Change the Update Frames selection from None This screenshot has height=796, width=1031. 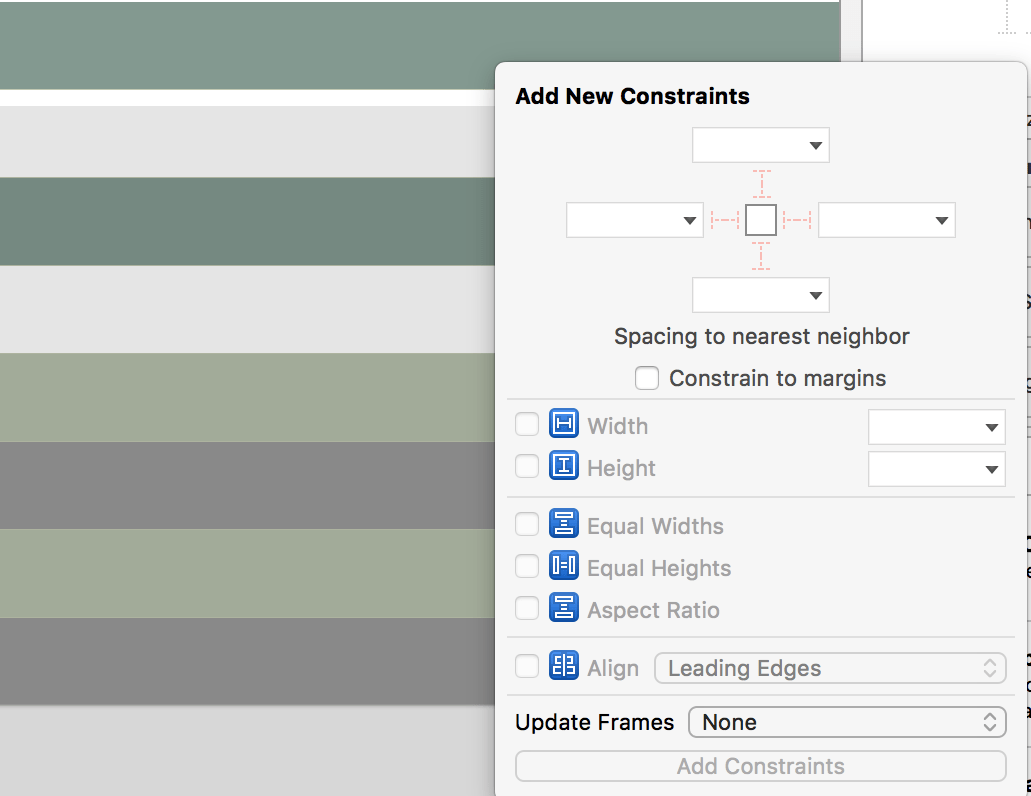click(x=846, y=721)
